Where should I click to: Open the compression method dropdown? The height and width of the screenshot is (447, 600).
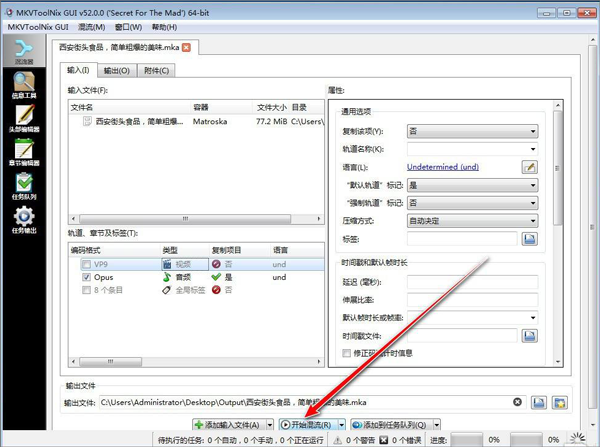(x=473, y=221)
